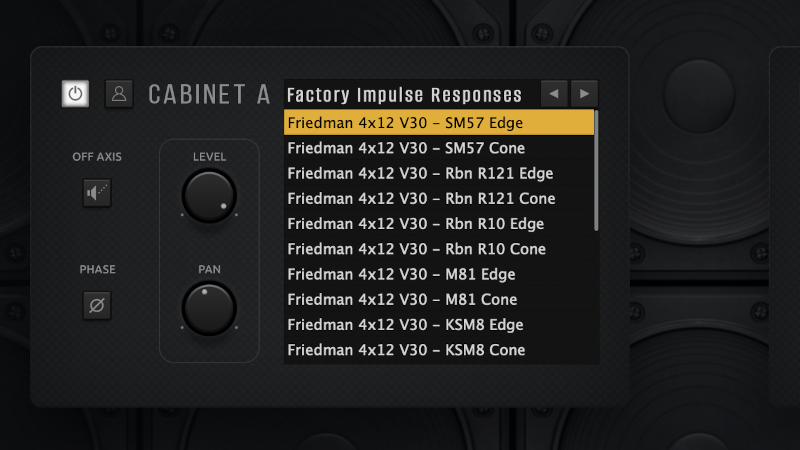Click the Pan knob
Viewport: 800px width, 450px height.
[209, 309]
